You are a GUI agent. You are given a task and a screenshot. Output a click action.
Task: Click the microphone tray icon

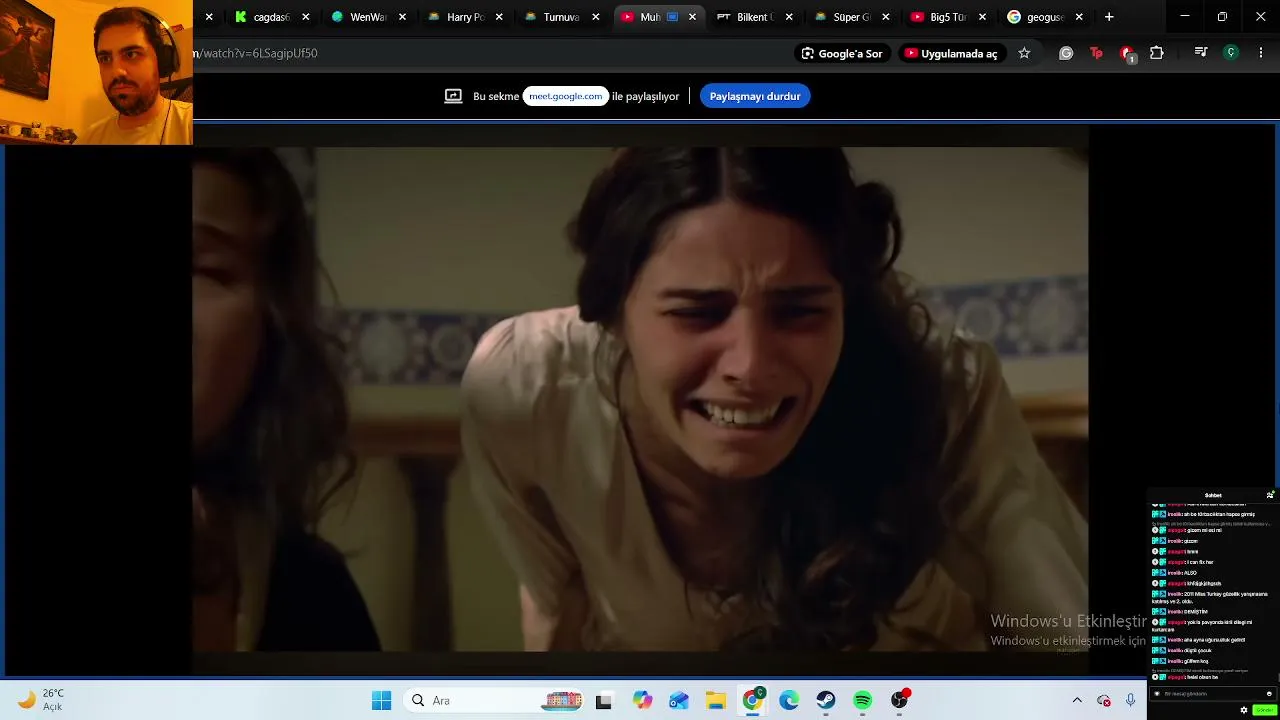point(1131,701)
